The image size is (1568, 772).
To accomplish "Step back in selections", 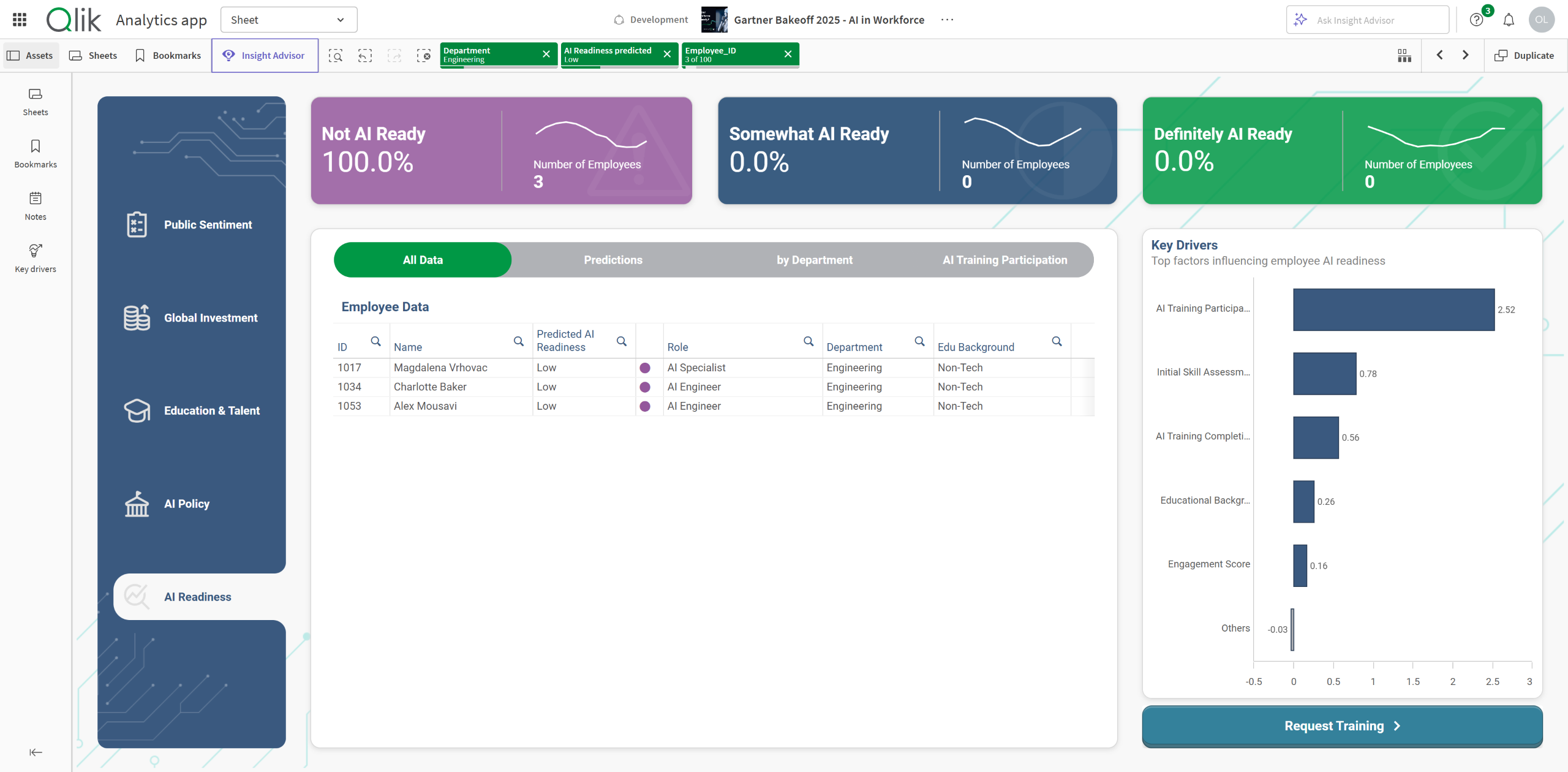I will click(365, 56).
